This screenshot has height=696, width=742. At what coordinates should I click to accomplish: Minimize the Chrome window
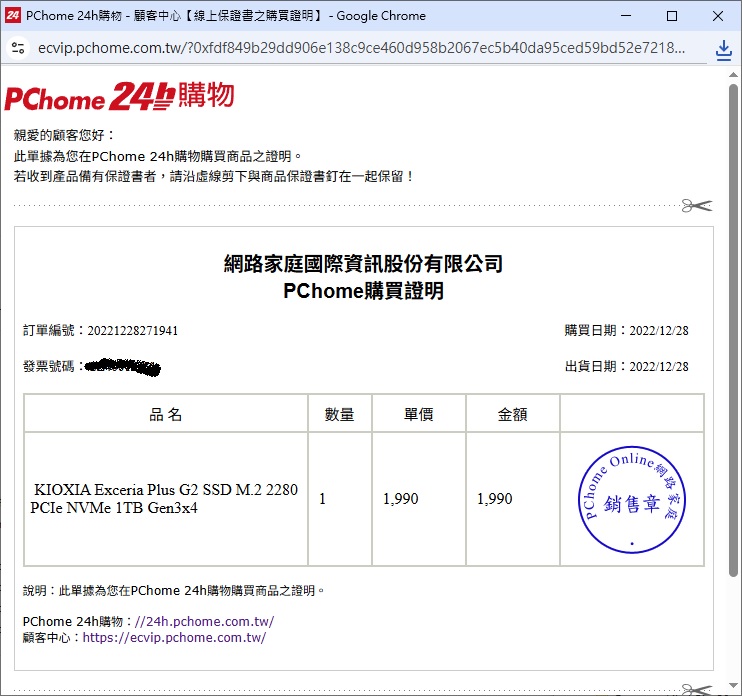tap(626, 16)
